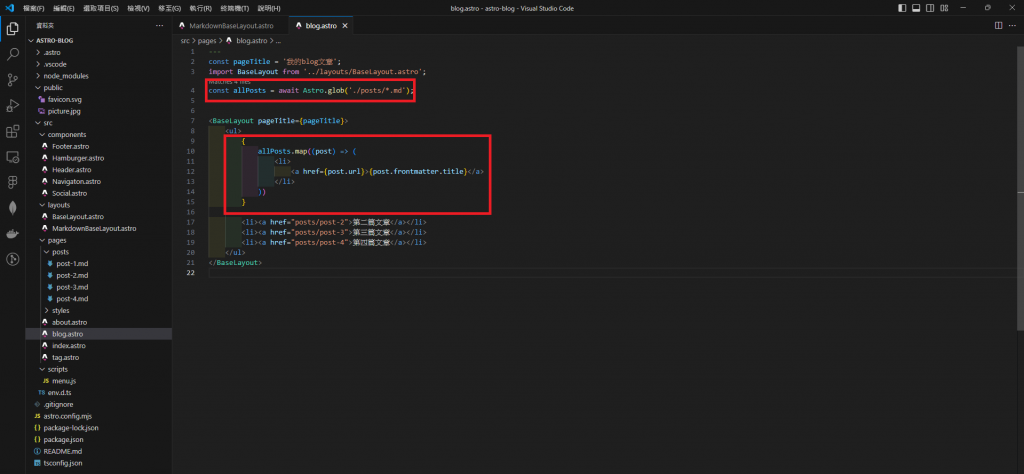Image resolution: width=1024 pixels, height=474 pixels.
Task: Toggle the secondary side bar layout button
Action: click(x=930, y=8)
